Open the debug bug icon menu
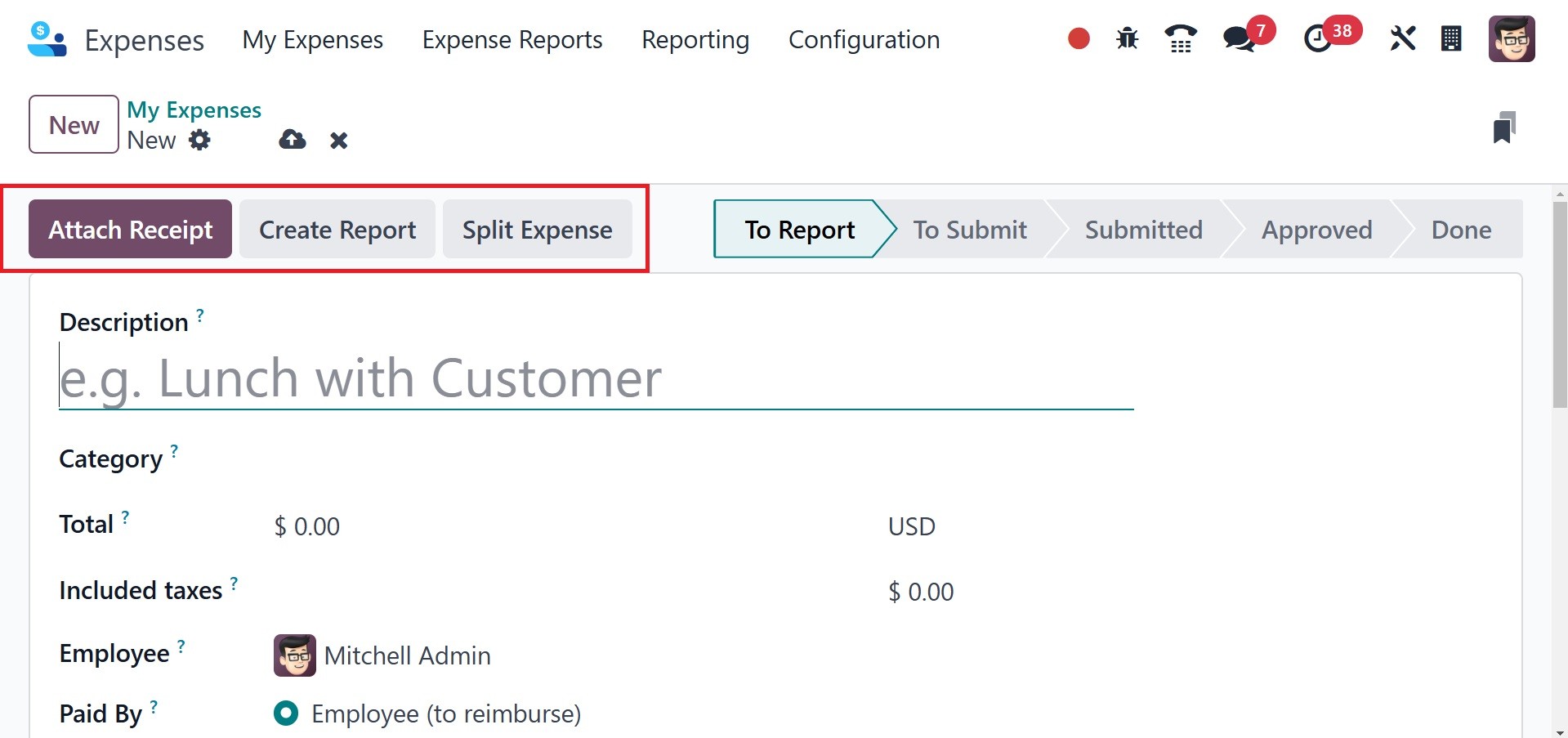Image resolution: width=1568 pixels, height=738 pixels. click(x=1127, y=38)
